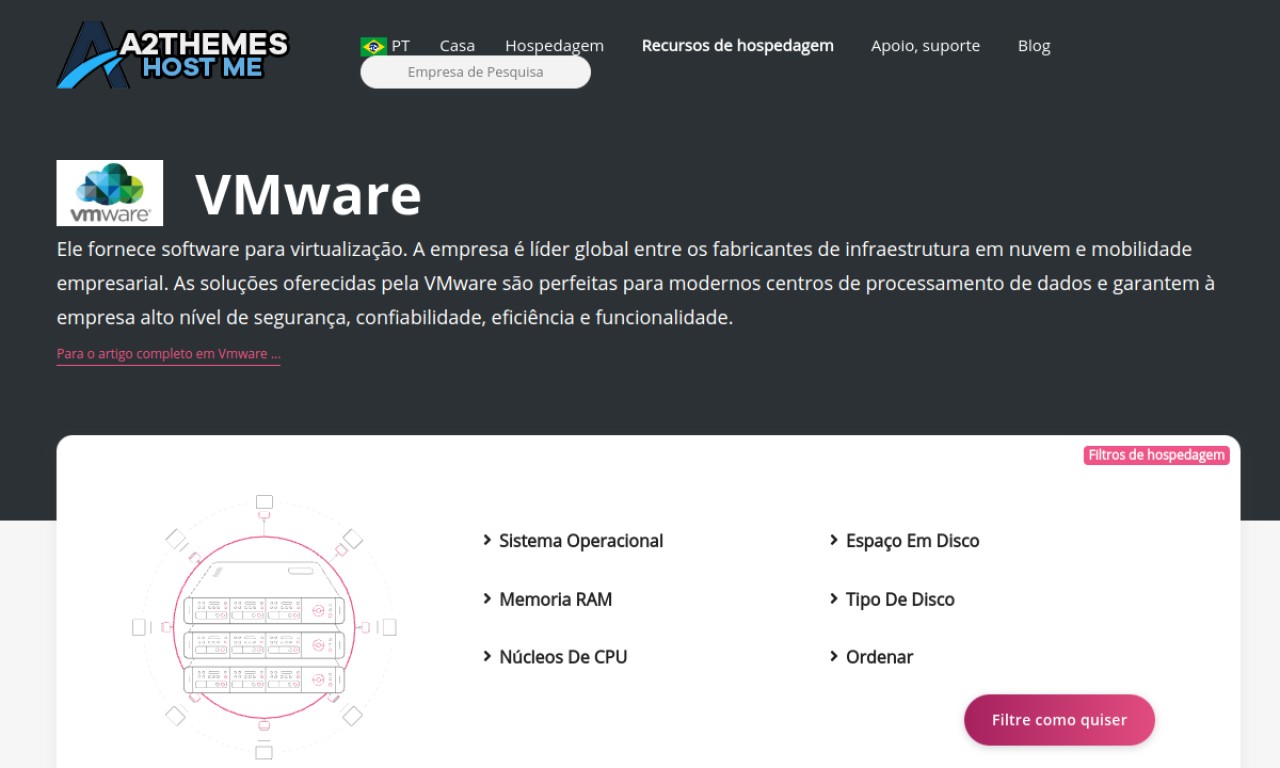Open Recursos de hospedagem menu
Screen dimensions: 1280x768
[x=738, y=46]
